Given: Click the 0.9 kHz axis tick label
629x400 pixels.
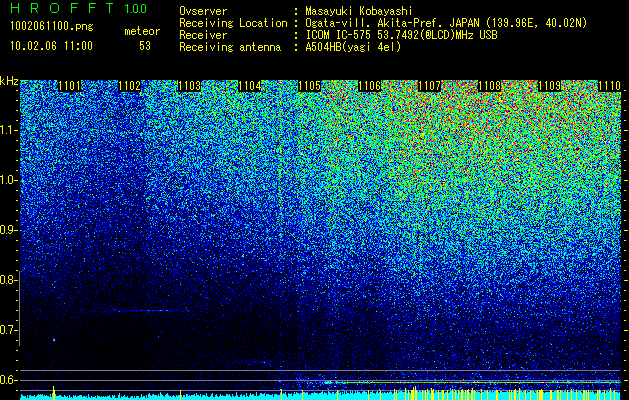Looking at the screenshot, I should pos(8,231).
